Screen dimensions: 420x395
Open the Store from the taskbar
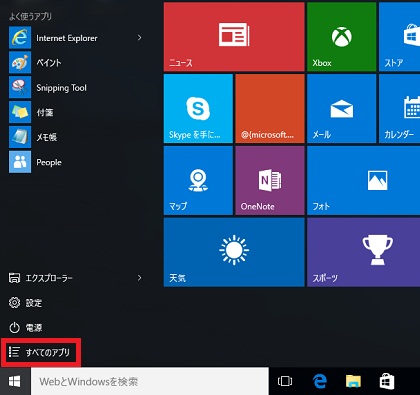(387, 381)
